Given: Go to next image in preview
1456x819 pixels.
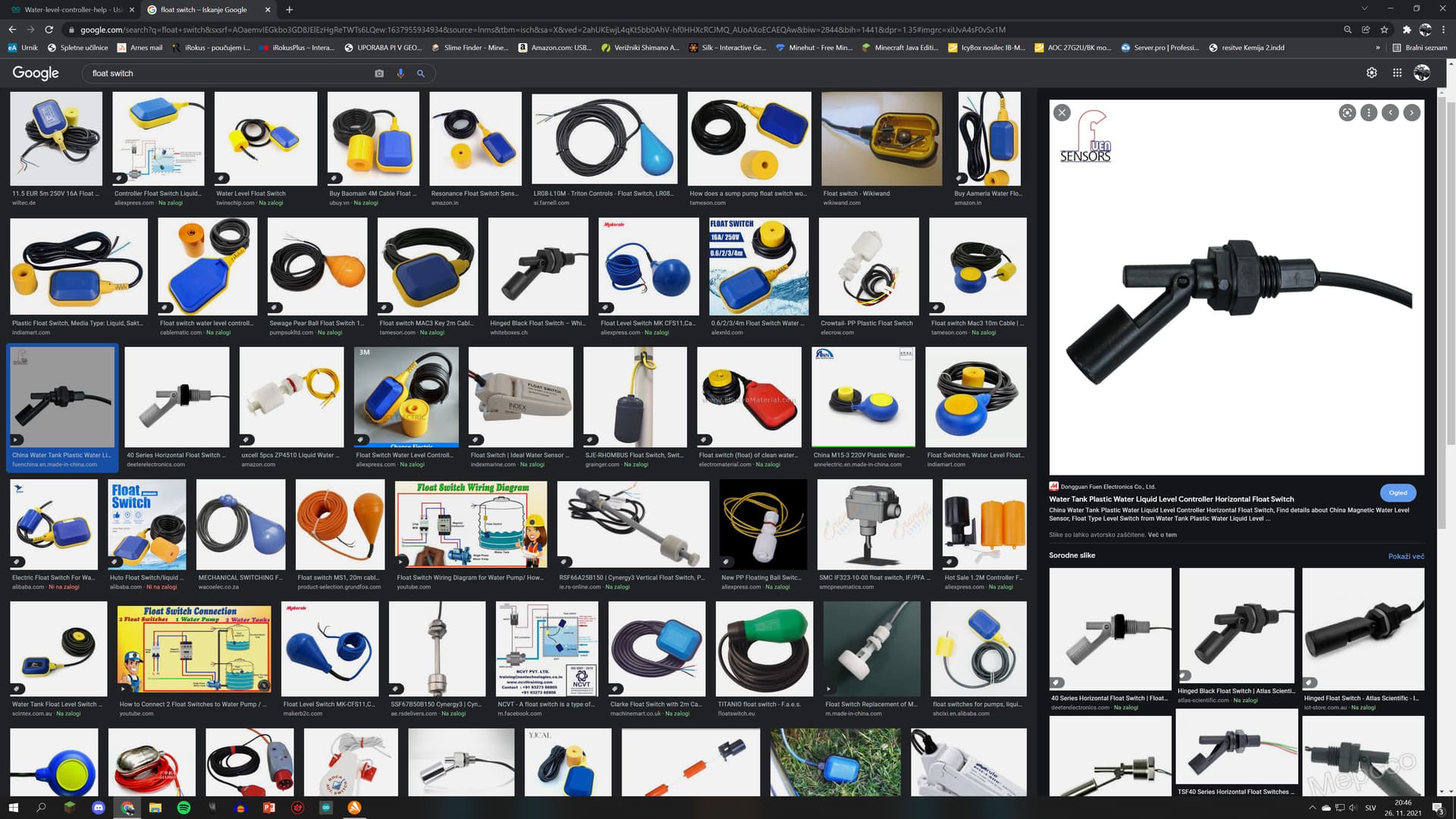Looking at the screenshot, I should pos(1412,113).
